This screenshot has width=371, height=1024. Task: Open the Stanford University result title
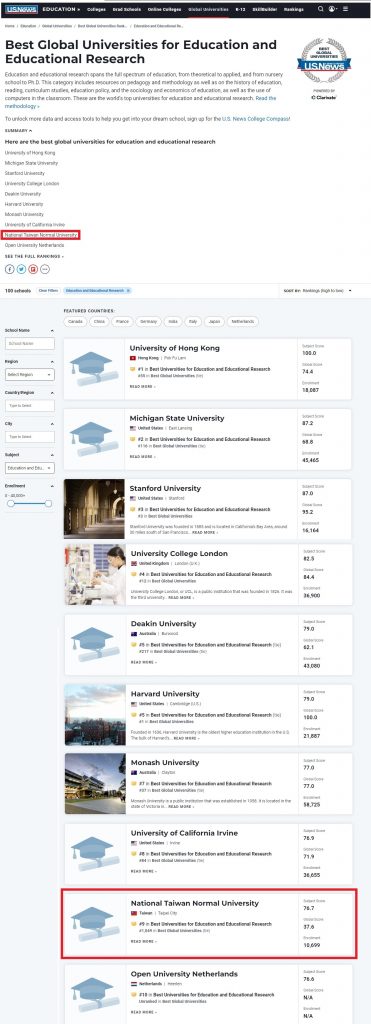165,488
